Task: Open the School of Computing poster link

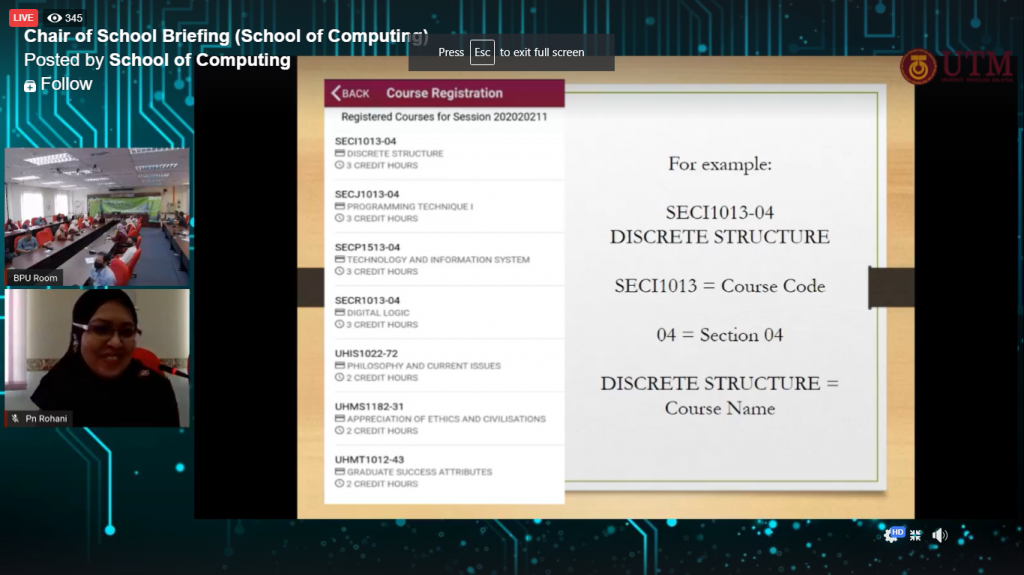Action: [199, 60]
